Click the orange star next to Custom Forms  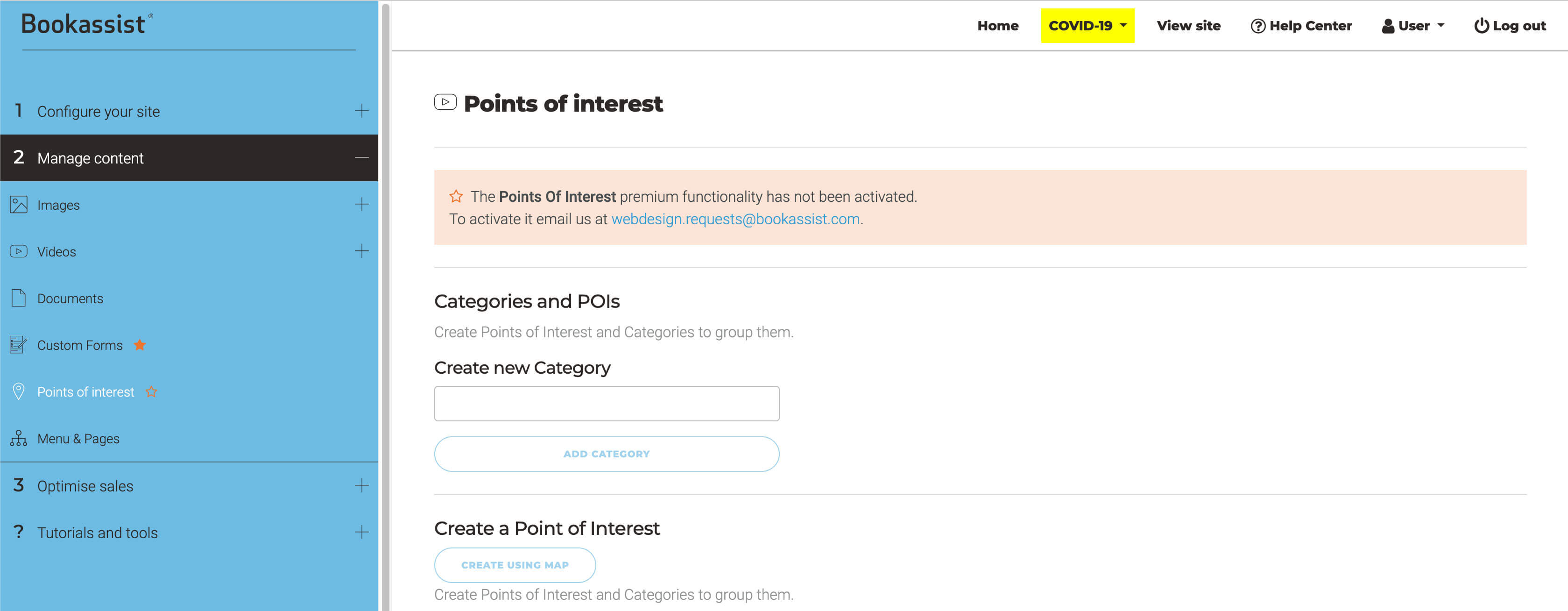(x=140, y=345)
